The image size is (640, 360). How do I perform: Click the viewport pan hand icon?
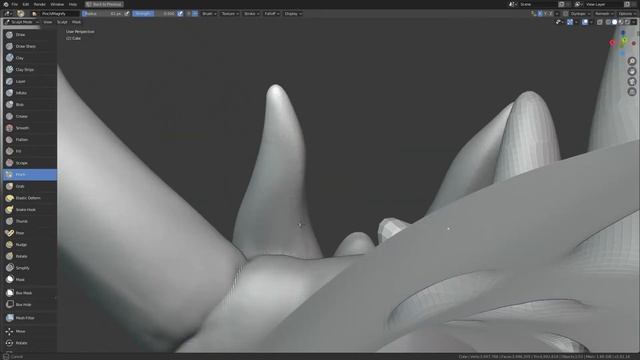tap(632, 71)
